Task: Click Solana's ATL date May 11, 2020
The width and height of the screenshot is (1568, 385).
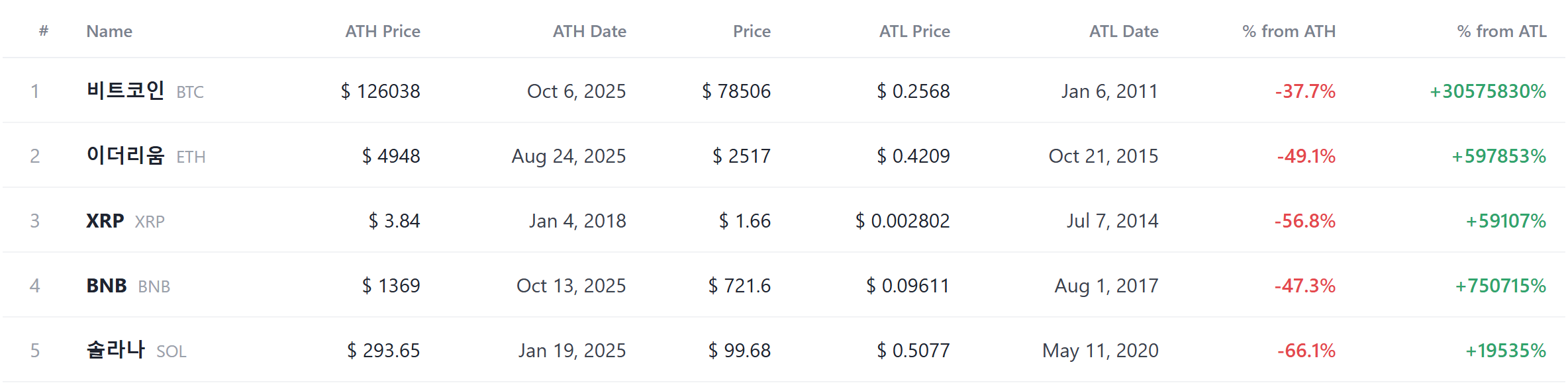Action: [1101, 350]
